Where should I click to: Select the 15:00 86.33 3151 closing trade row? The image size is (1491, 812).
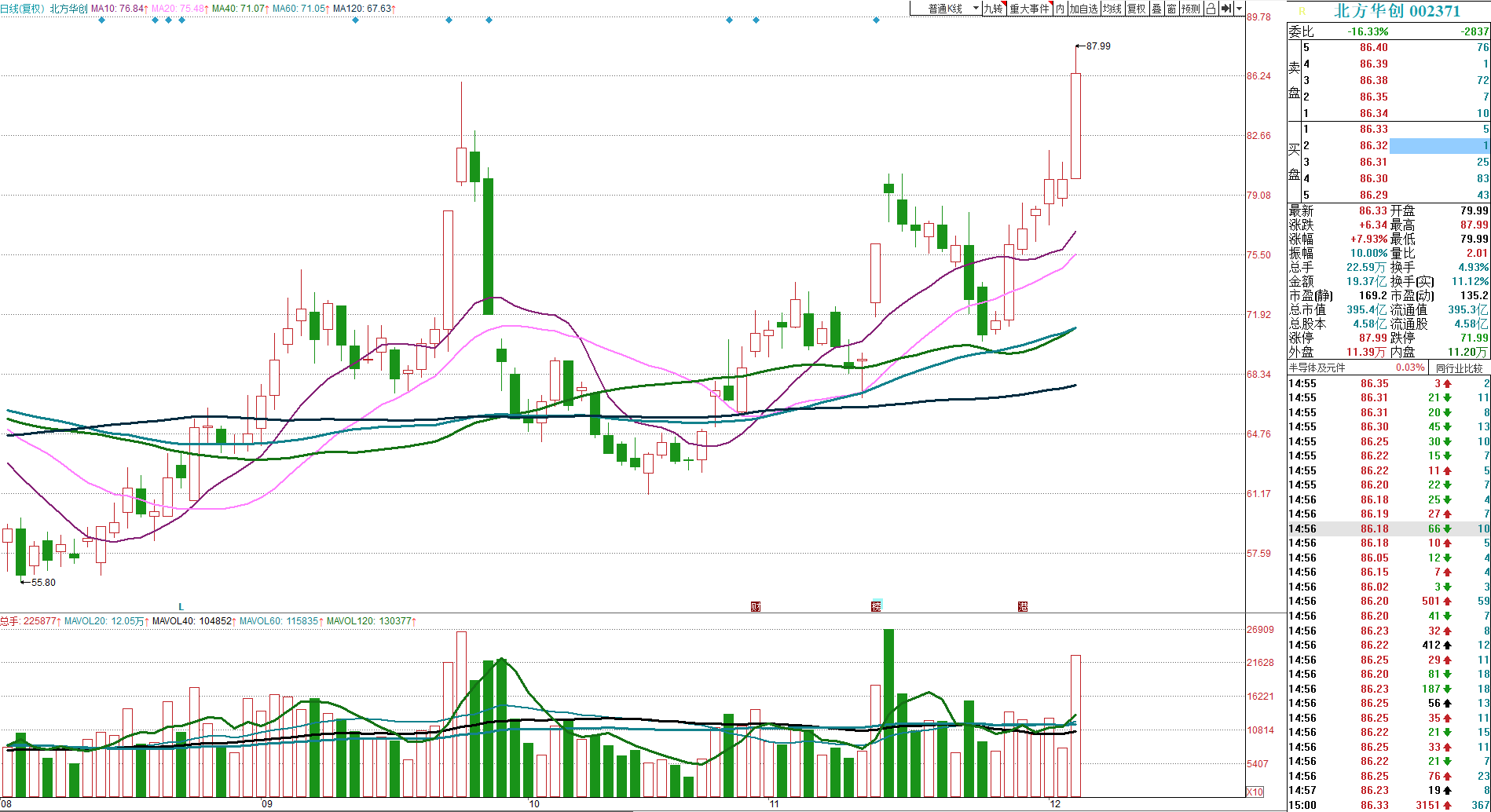pos(1389,805)
